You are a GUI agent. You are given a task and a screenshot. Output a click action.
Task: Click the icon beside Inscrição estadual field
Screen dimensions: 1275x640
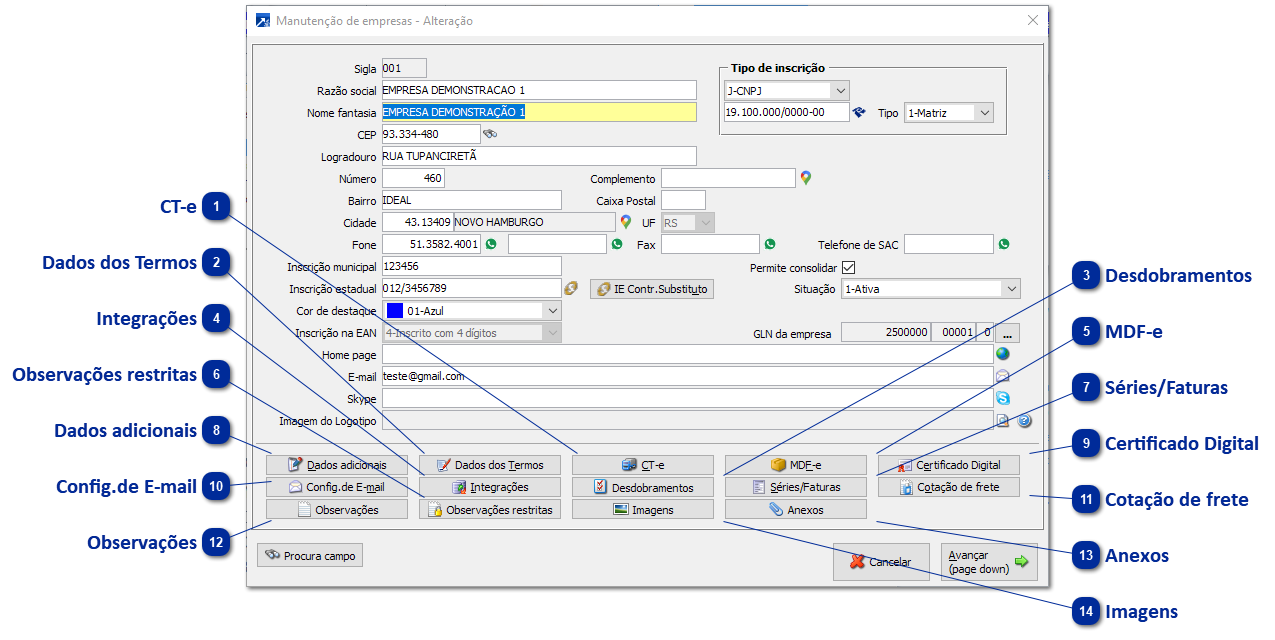pos(571,289)
